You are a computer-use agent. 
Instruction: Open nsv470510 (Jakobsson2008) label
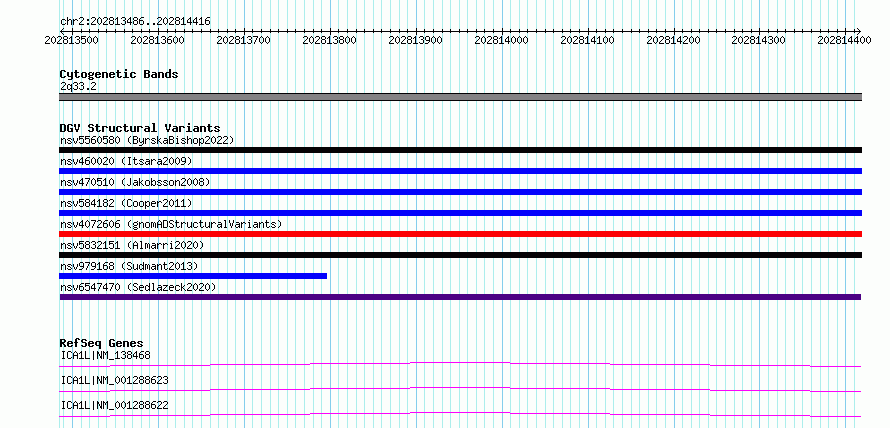coord(135,182)
